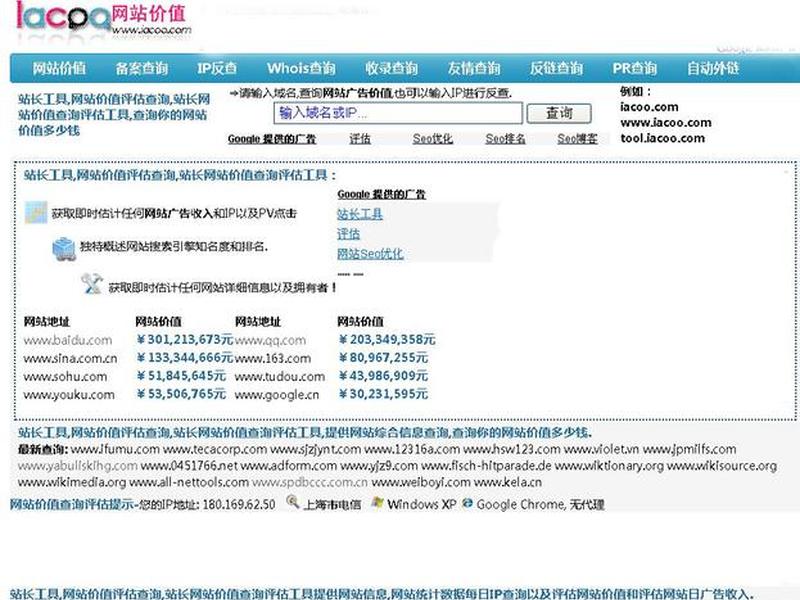Focus the 输入域名或IP input field
The image size is (800, 600).
pos(398,113)
